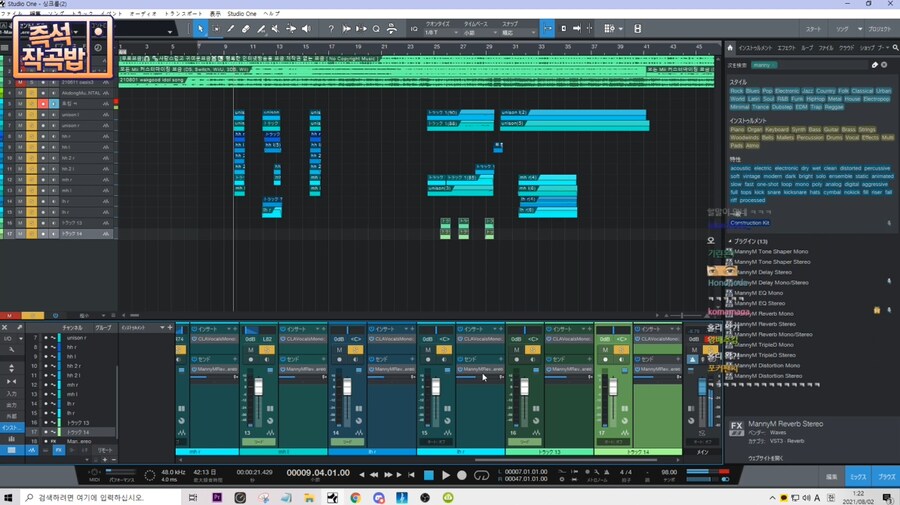Click the Return to Zero transport button
The height and width of the screenshot is (505, 900).
point(412,475)
